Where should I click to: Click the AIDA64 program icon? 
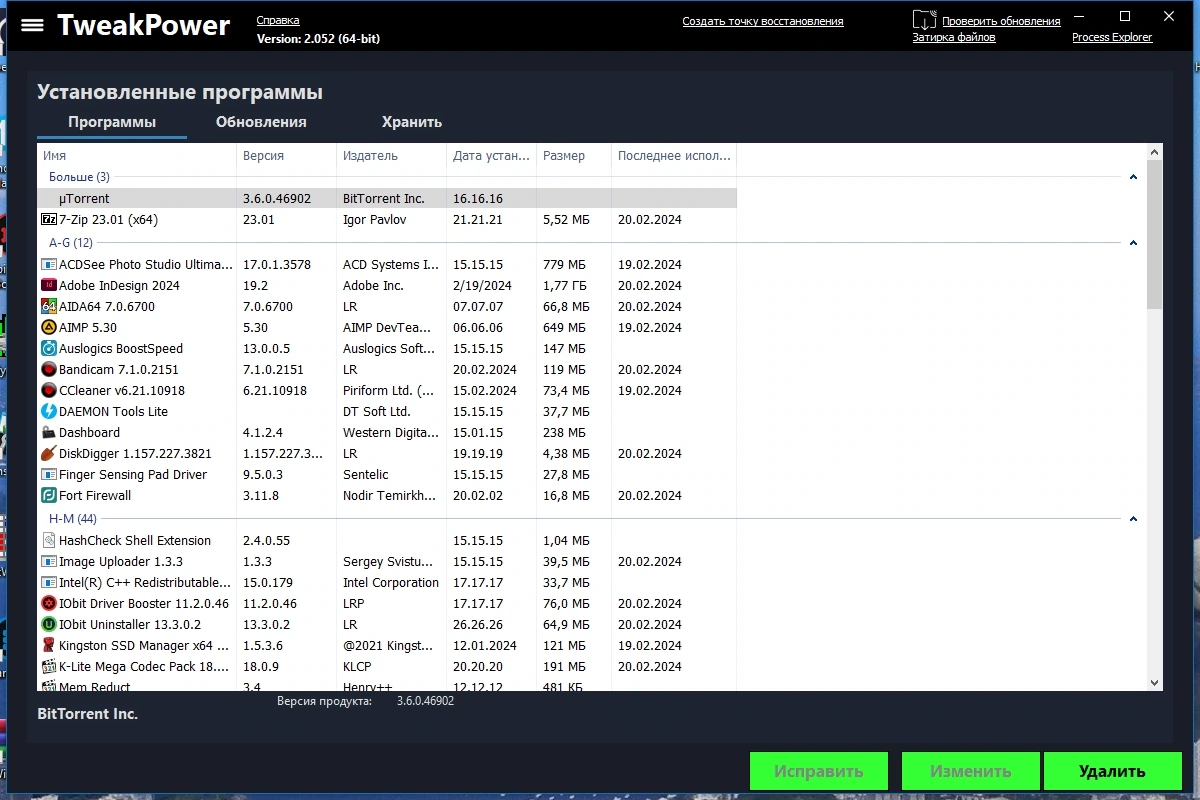(49, 307)
